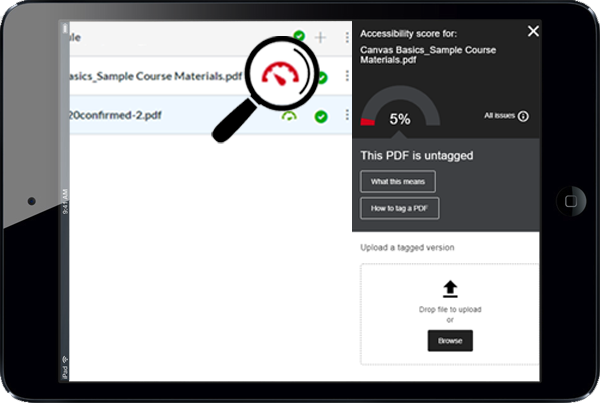Image resolution: width=600 pixels, height=403 pixels.
Task: Select the 'This PDF is untagged' heading
Action: (x=416, y=155)
